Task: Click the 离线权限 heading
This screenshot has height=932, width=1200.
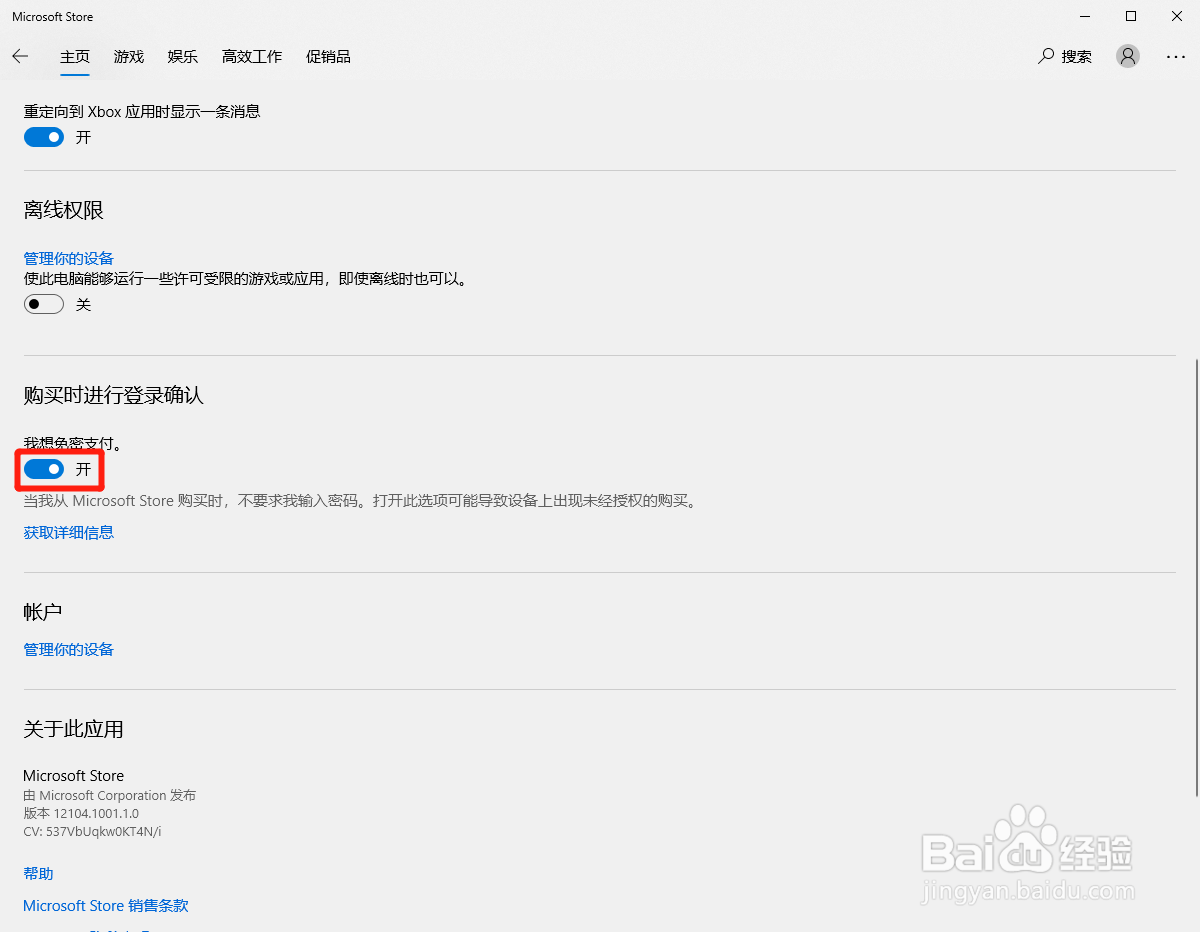Action: [64, 211]
